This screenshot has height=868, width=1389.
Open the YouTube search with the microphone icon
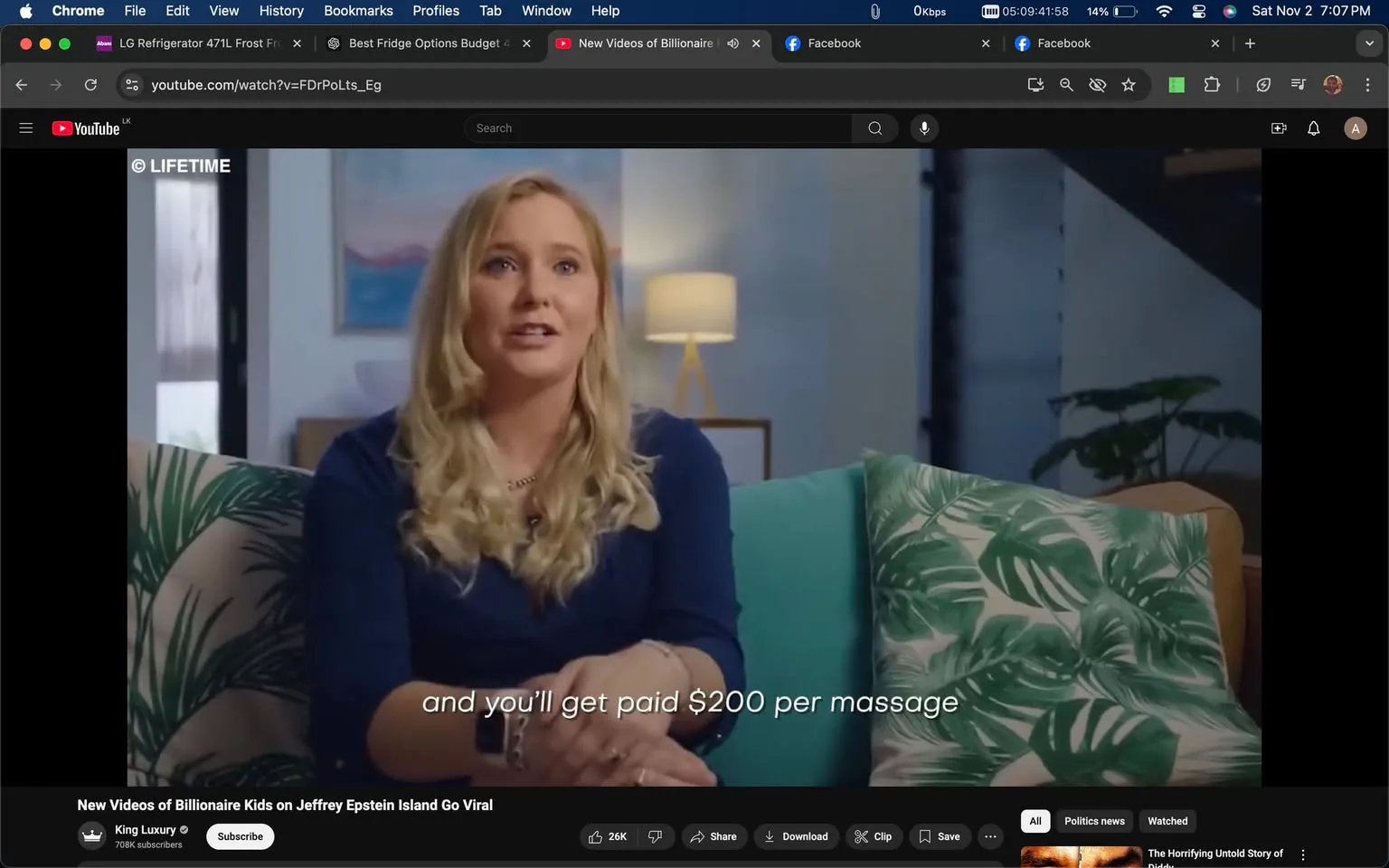pyautogui.click(x=923, y=127)
